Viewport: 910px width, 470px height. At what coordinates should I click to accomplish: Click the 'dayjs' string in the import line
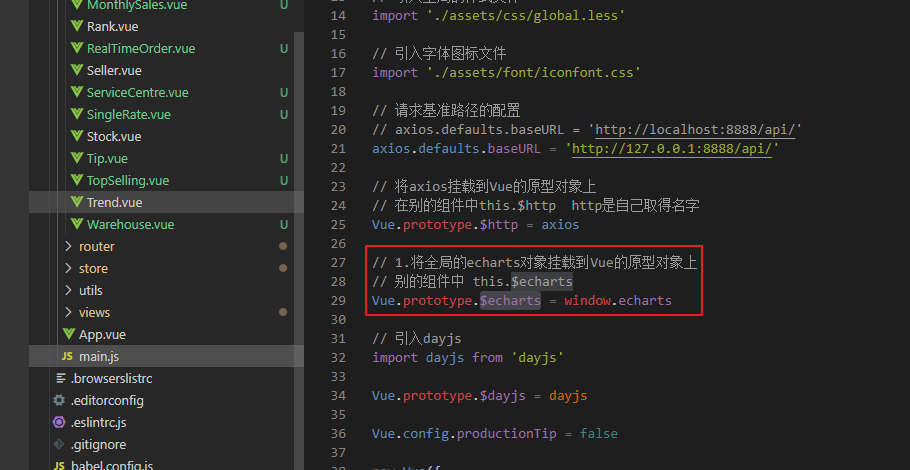tap(537, 357)
